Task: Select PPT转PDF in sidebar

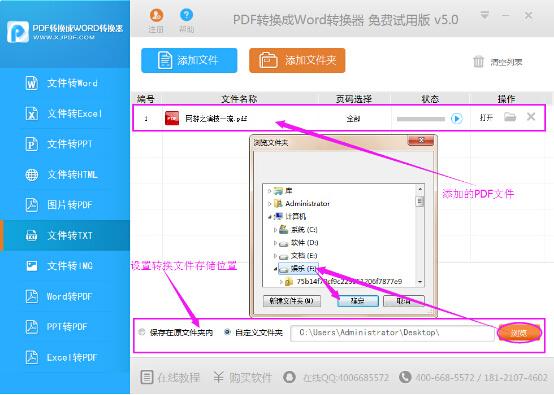Action: [65, 326]
